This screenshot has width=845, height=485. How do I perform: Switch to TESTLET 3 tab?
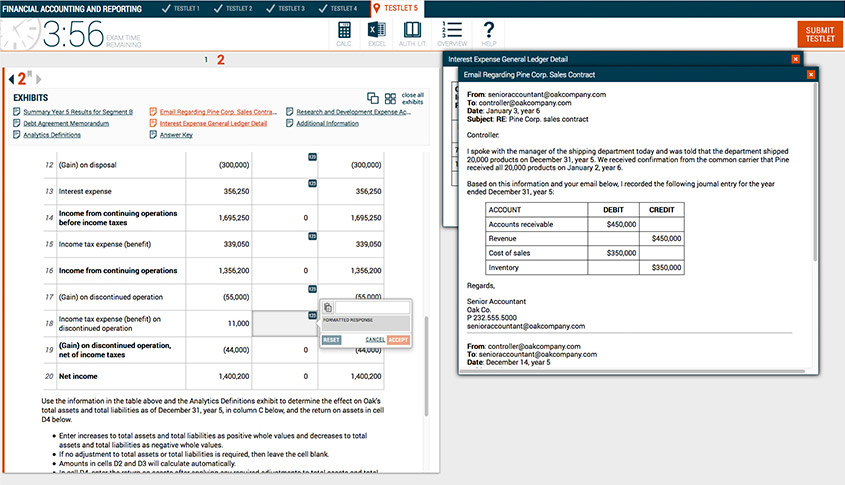[286, 9]
